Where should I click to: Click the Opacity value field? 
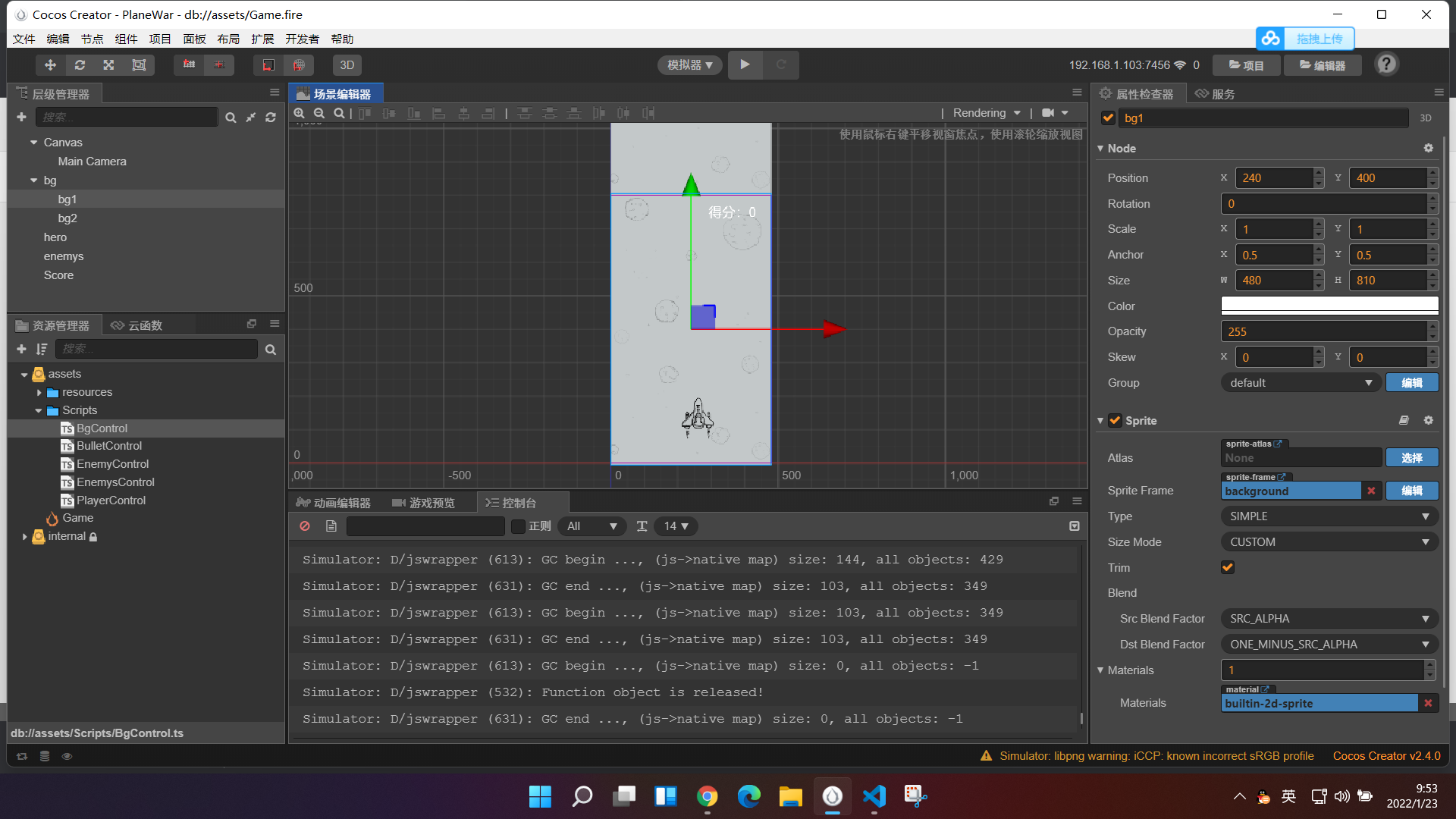(1324, 332)
